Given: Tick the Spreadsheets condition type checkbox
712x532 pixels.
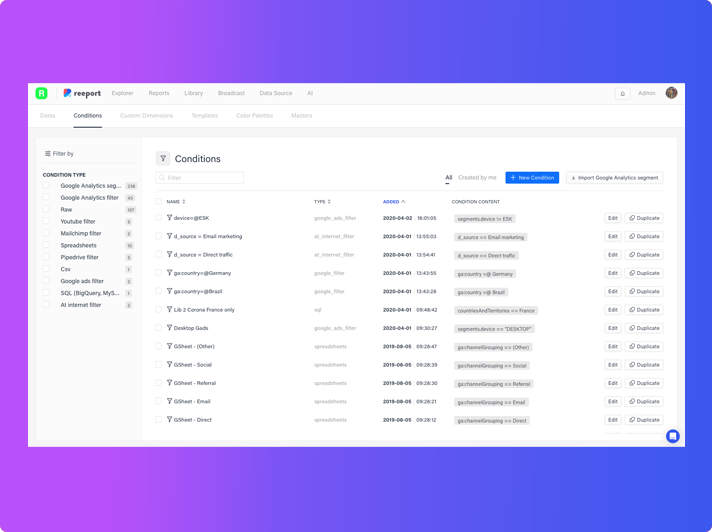Looking at the screenshot, I should pyautogui.click(x=46, y=245).
